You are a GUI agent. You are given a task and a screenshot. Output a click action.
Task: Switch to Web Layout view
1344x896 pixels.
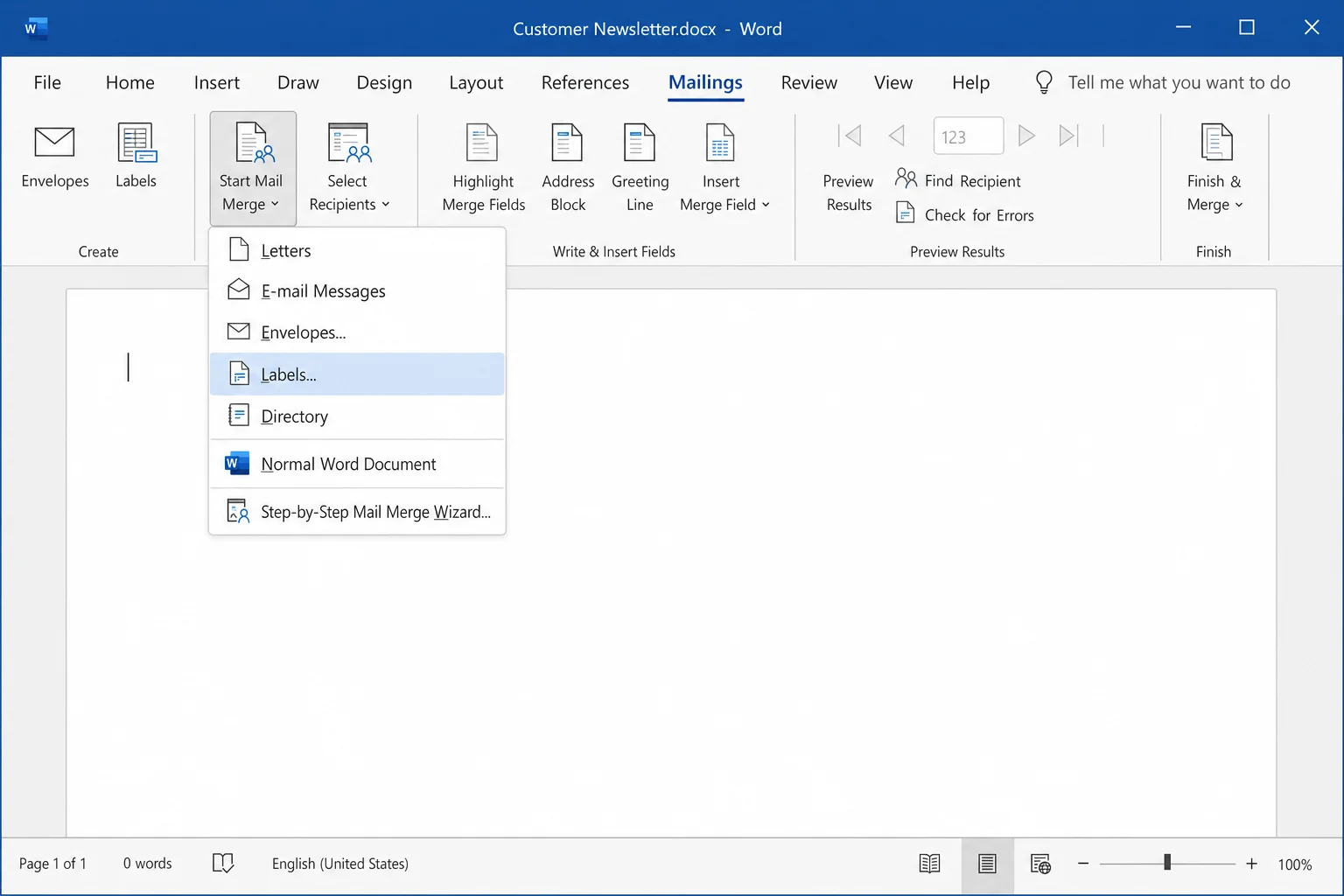coord(1040,864)
